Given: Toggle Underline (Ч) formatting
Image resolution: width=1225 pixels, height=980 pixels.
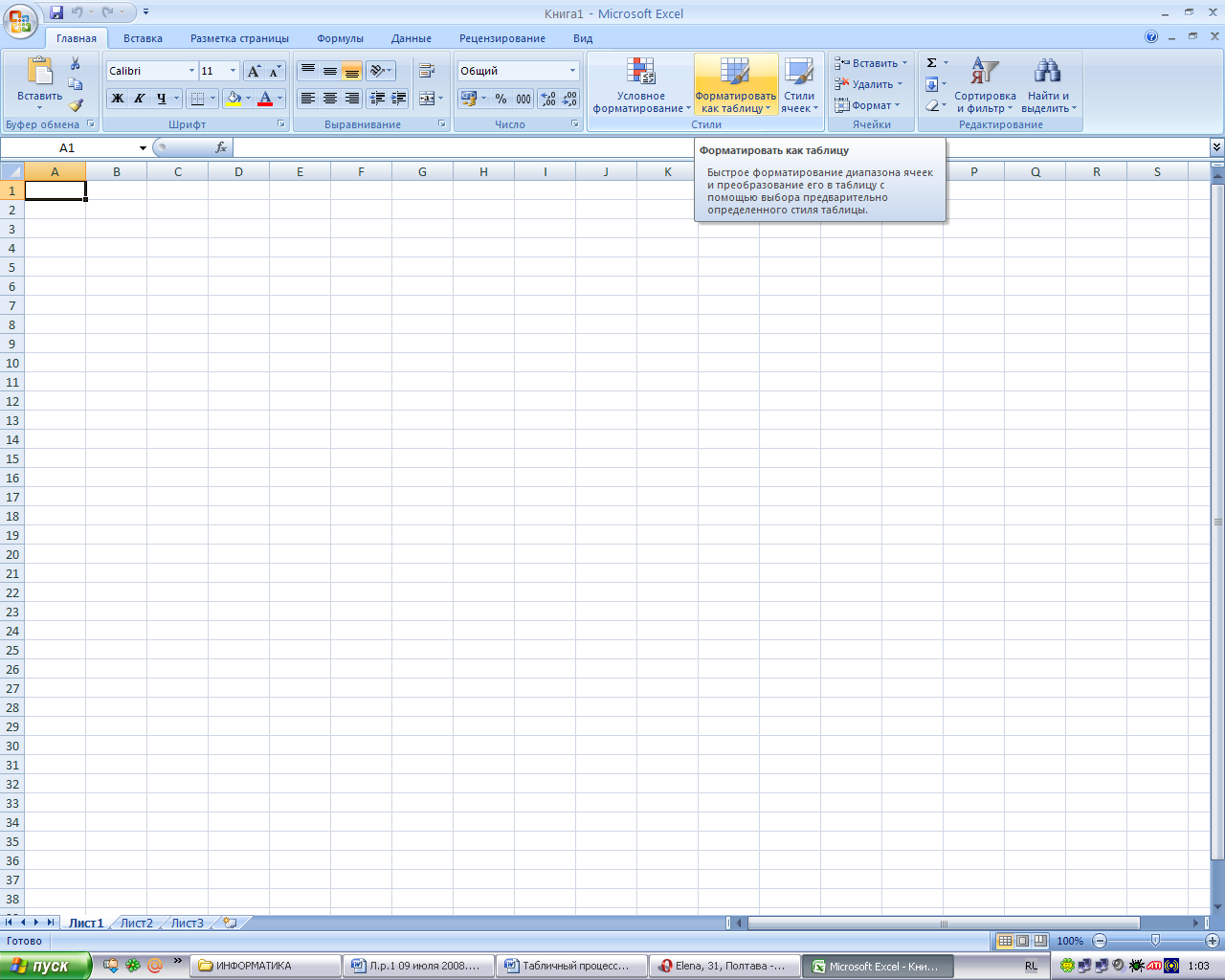Looking at the screenshot, I should pyautogui.click(x=161, y=99).
